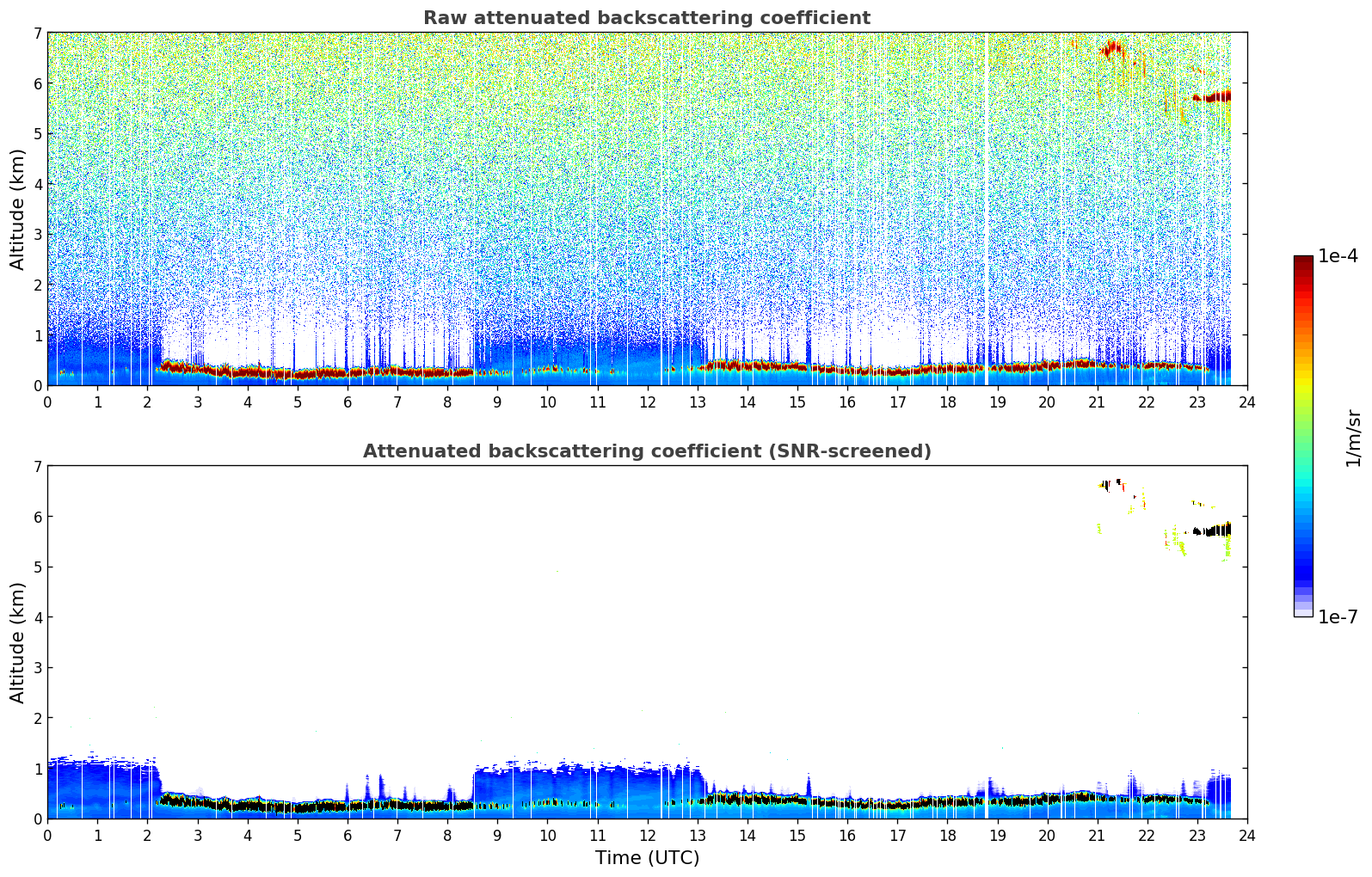Select the bottom plot's "Altitude (km)" axis label
Screen dimensions: 1372x877
pyautogui.click(x=18, y=642)
